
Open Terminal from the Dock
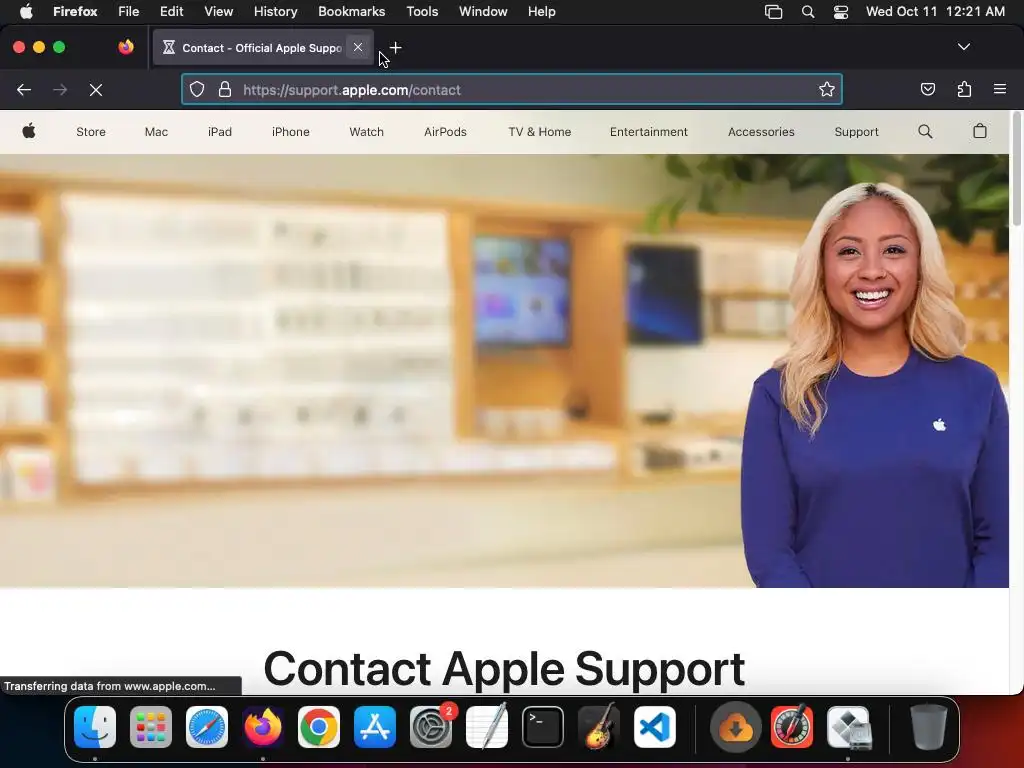click(543, 727)
